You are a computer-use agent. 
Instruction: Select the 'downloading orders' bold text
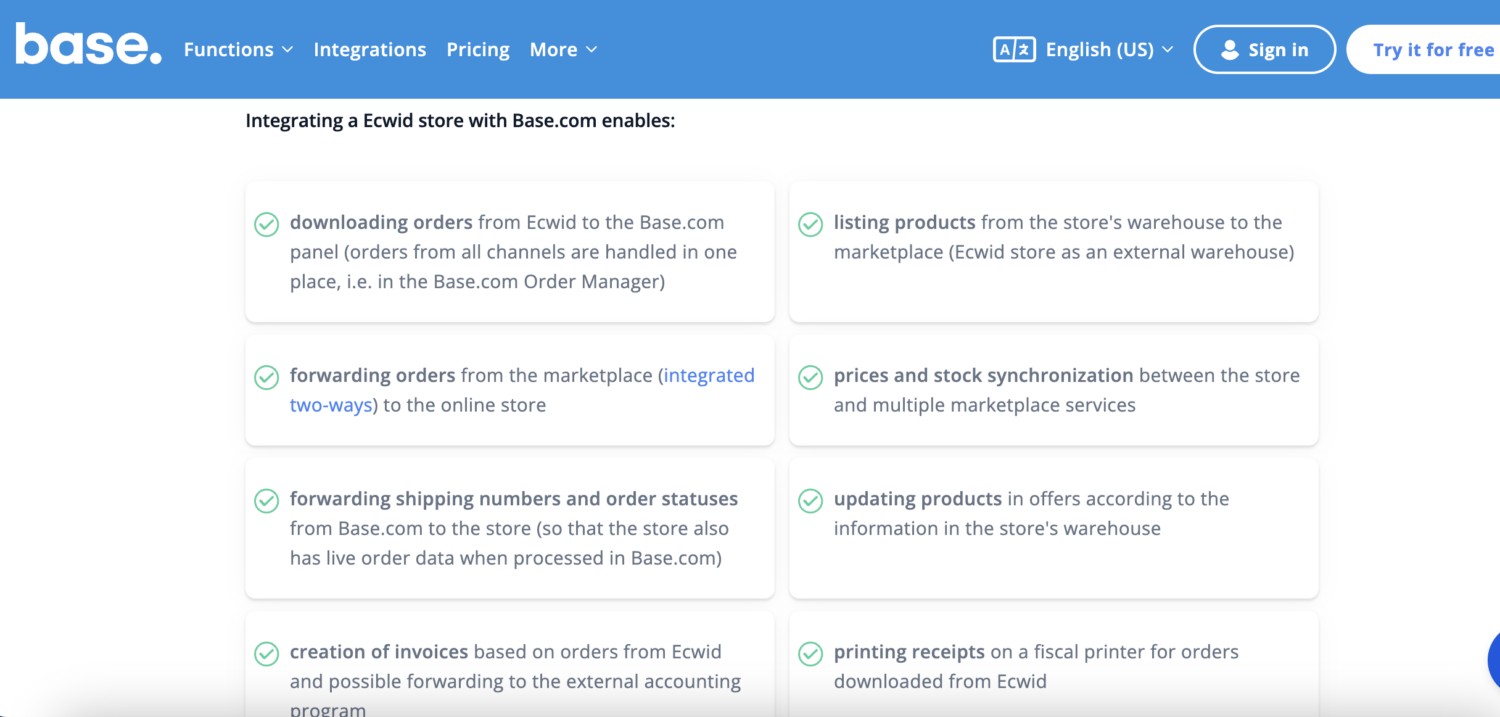click(x=381, y=223)
